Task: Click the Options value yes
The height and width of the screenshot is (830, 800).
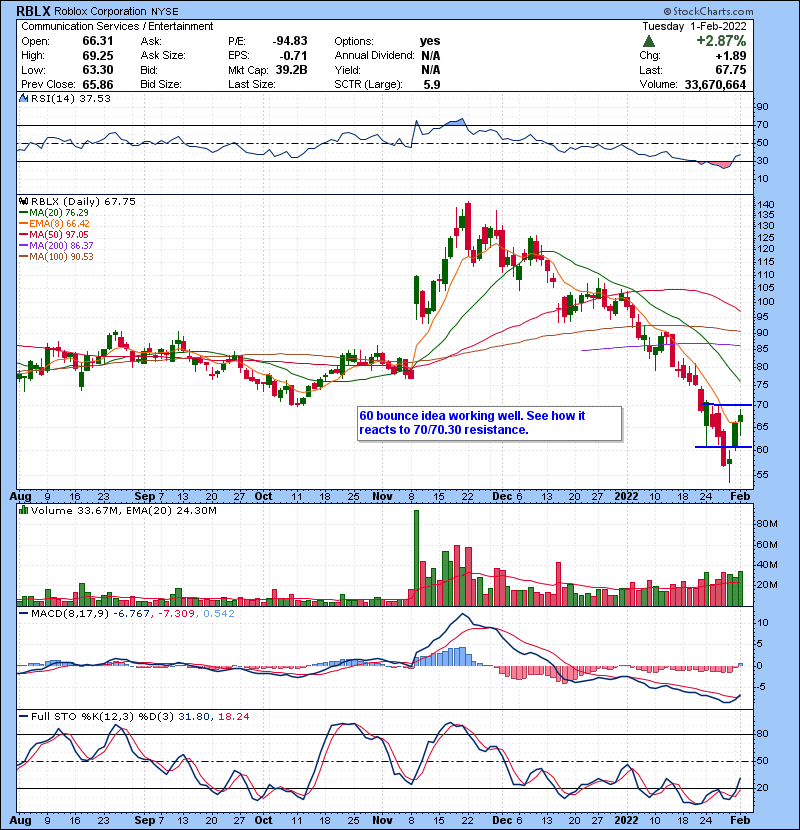Action: (x=429, y=41)
